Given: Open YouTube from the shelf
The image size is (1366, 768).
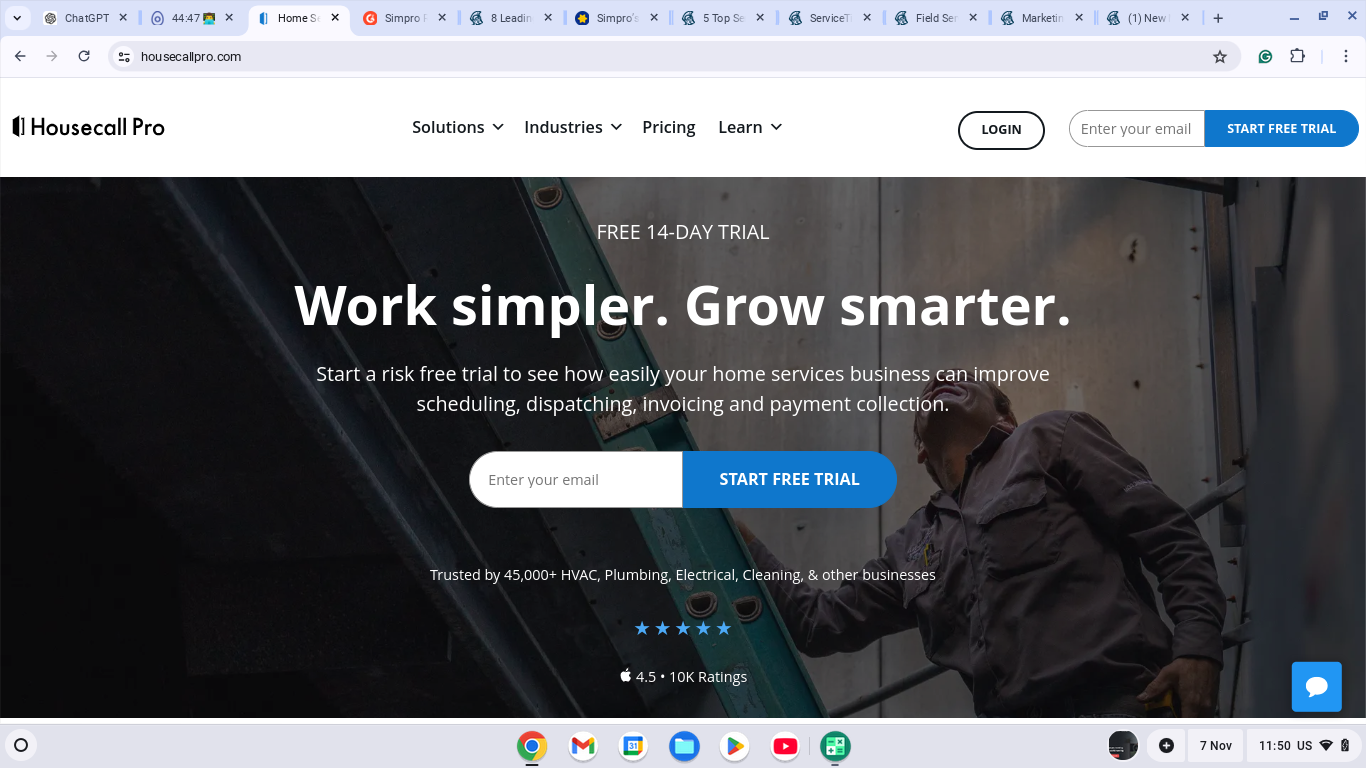Looking at the screenshot, I should point(785,746).
